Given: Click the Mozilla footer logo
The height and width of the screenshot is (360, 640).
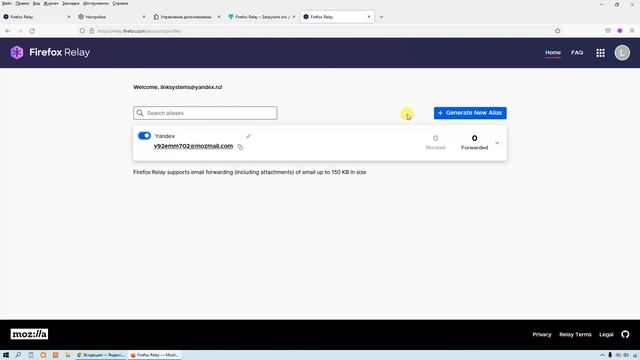Looking at the screenshot, I should coord(29,334).
